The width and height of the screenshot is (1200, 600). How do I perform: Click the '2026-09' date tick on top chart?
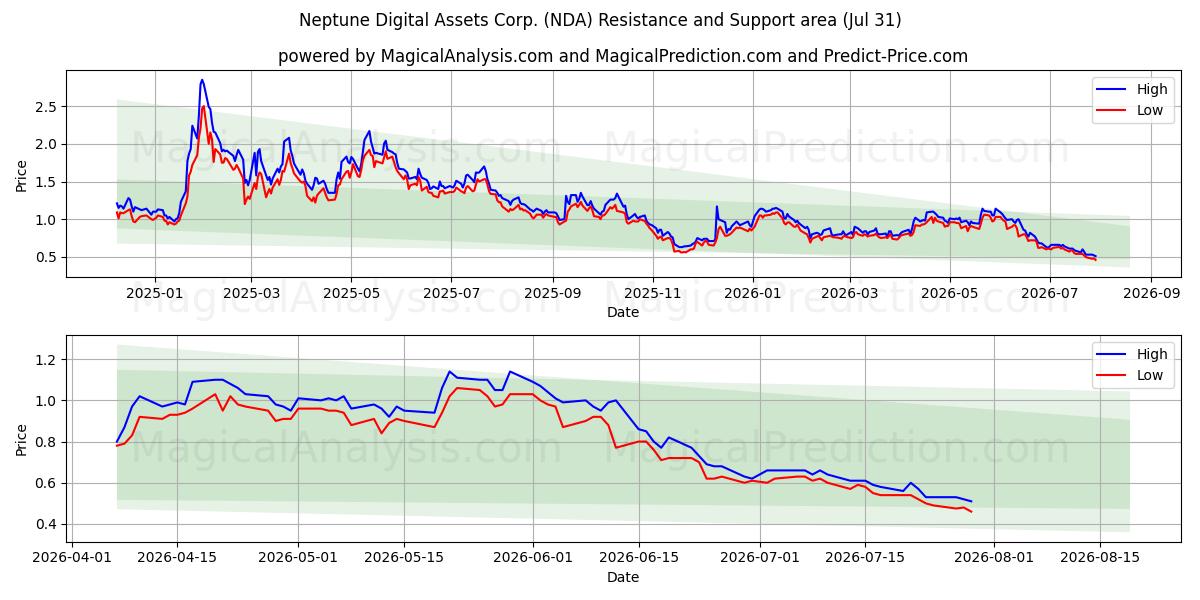click(x=1150, y=293)
